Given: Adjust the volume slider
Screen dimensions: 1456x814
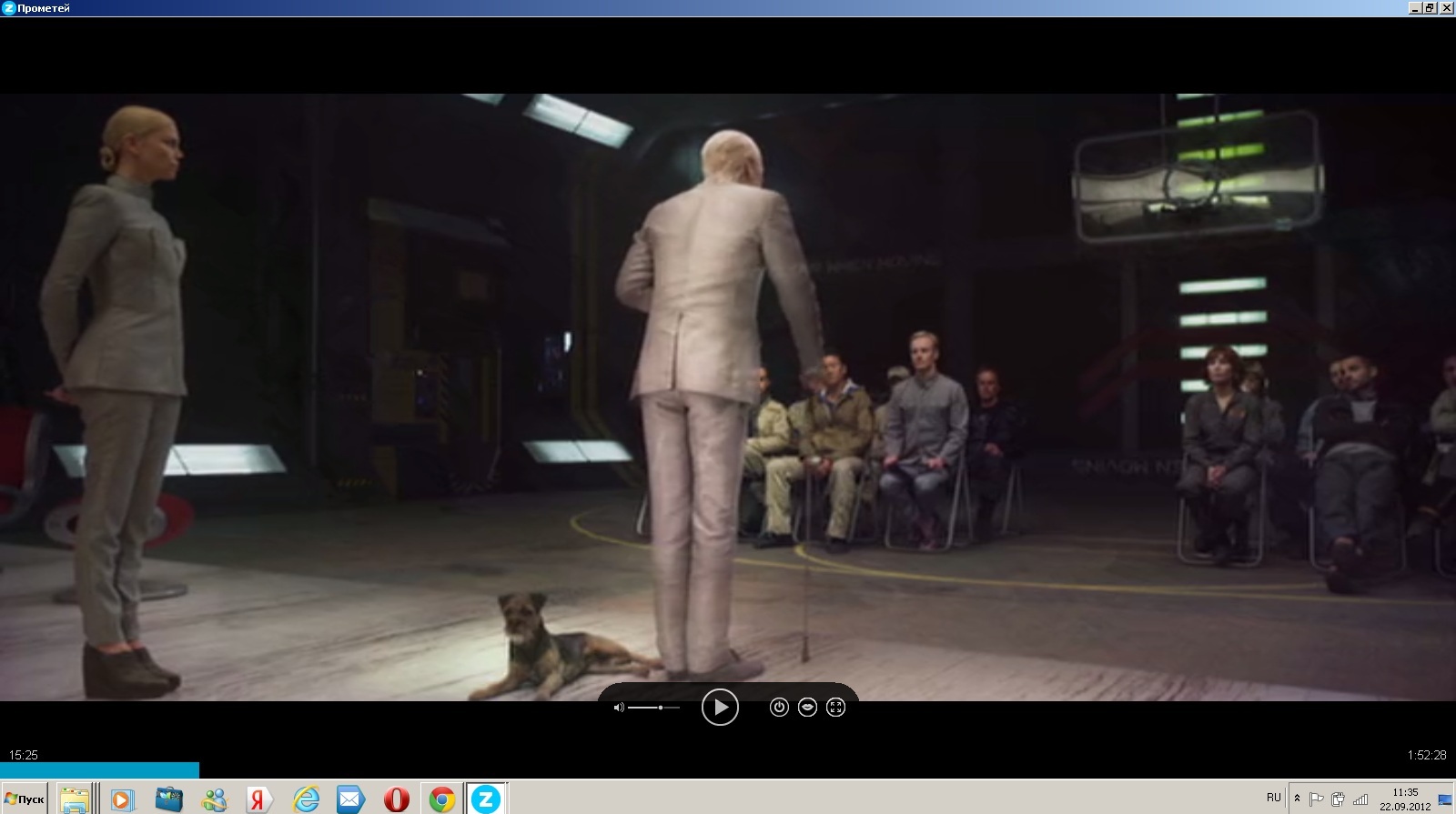Looking at the screenshot, I should pyautogui.click(x=653, y=708).
